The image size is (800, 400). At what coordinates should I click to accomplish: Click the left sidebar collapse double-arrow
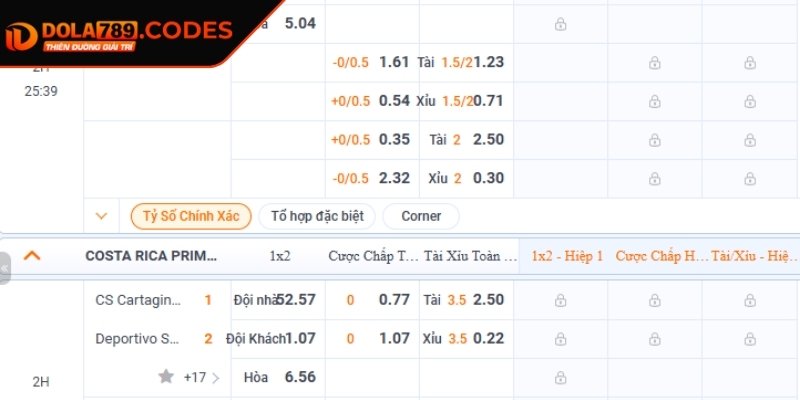(5, 268)
